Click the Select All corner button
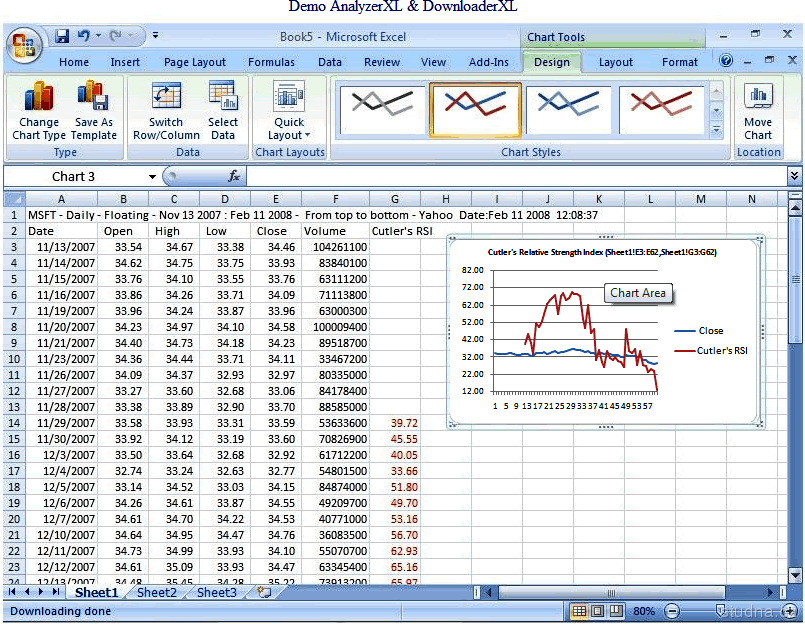The image size is (805, 624). 14,199
